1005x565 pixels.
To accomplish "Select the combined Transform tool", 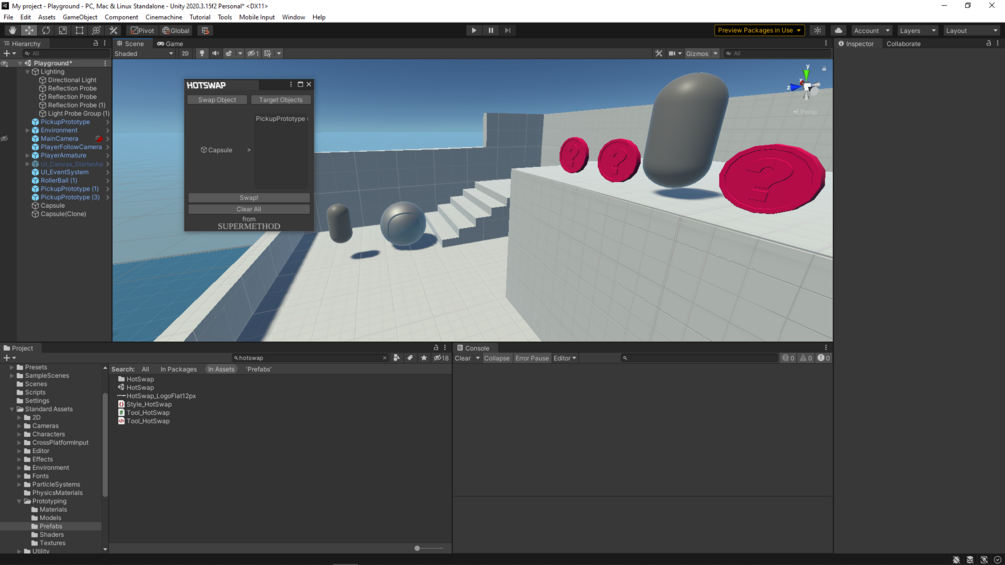I will click(x=96, y=30).
